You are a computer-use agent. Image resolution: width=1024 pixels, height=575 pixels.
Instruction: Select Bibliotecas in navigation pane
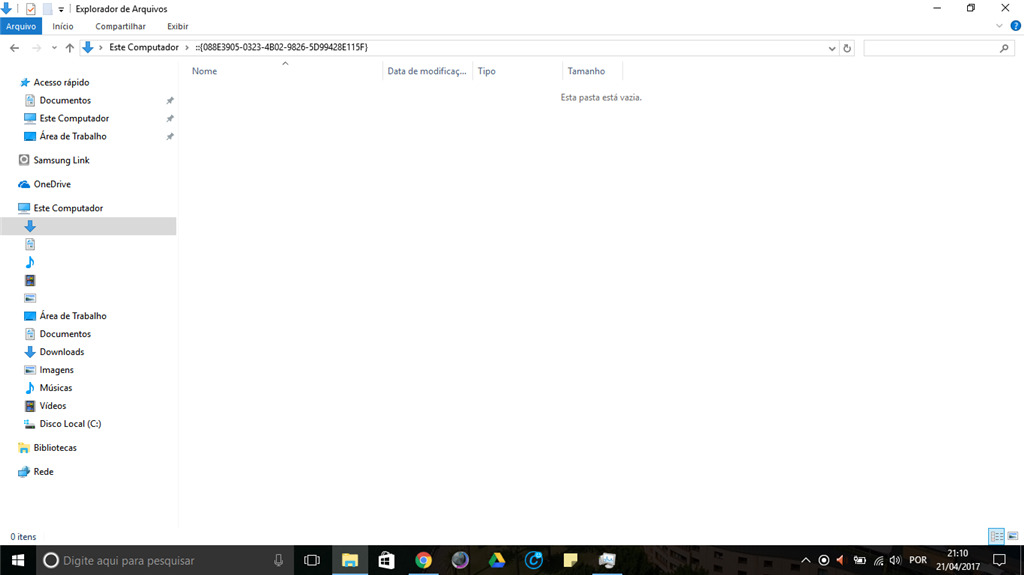[55, 448]
